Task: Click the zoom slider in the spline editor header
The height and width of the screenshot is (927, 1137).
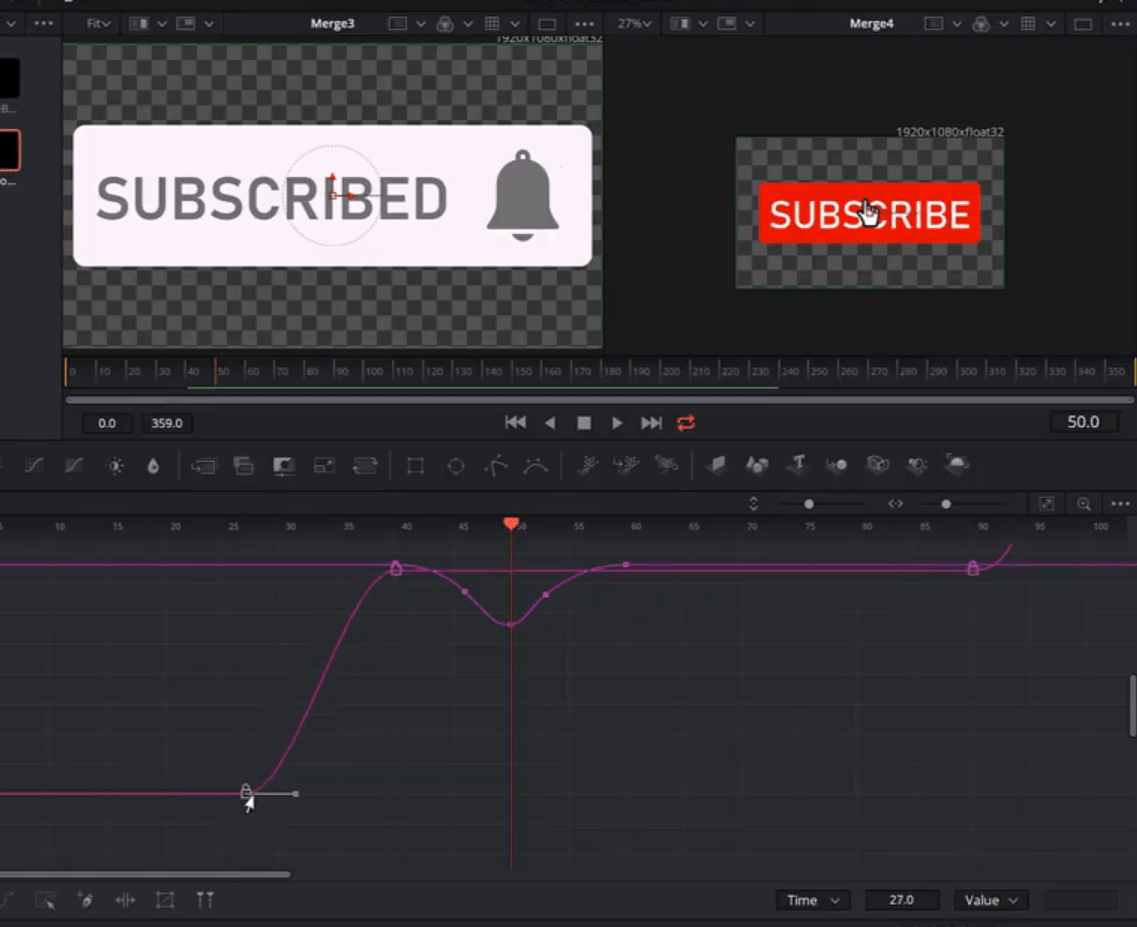Action: point(945,503)
